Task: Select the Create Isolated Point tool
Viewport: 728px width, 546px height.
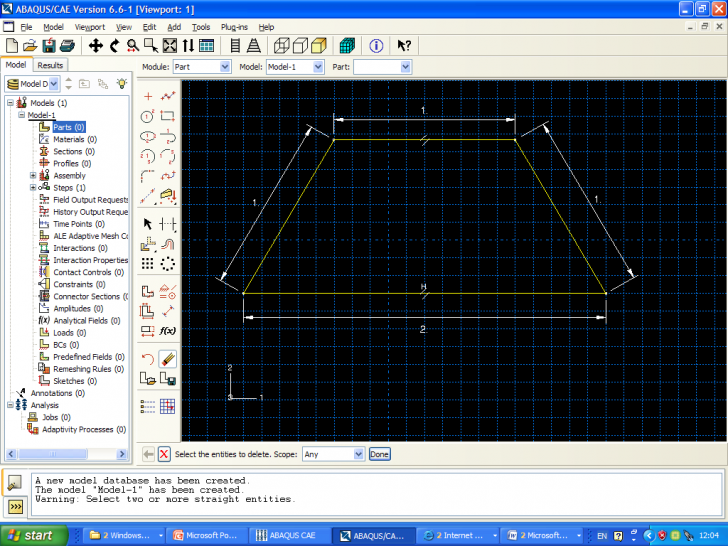Action: pos(148,97)
